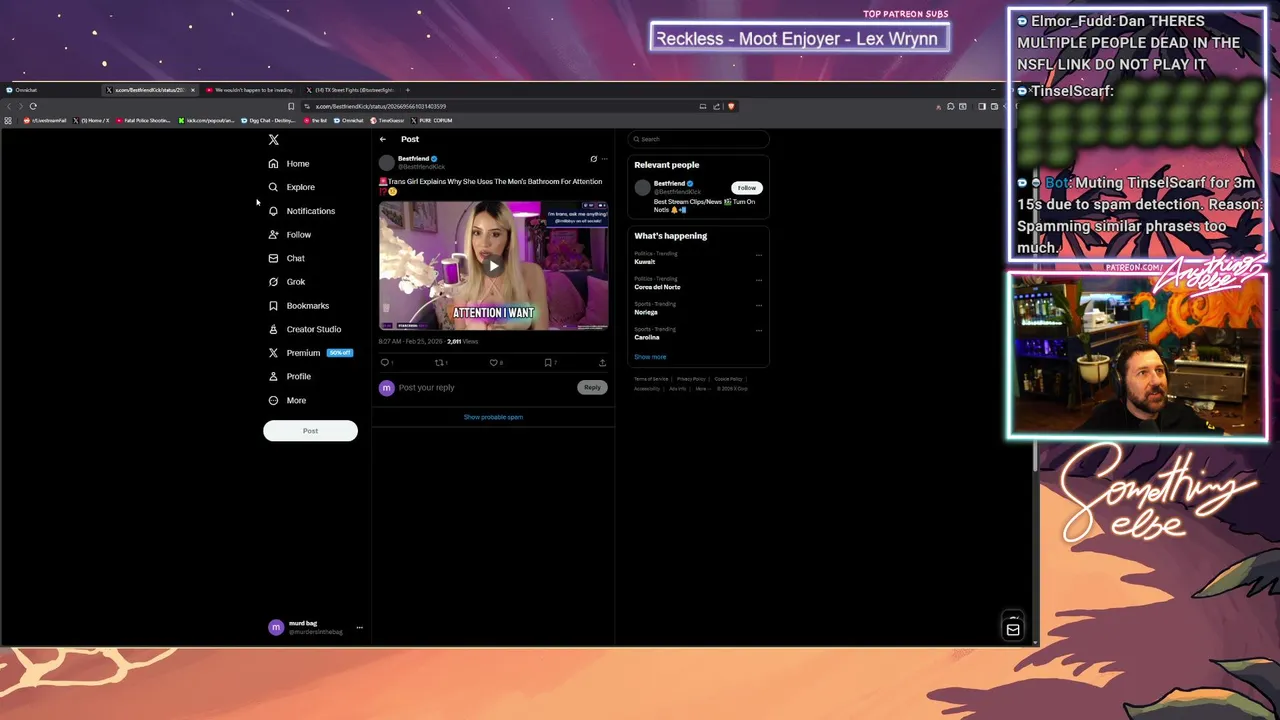Image resolution: width=1280 pixels, height=720 pixels.
Task: Open a new browser tab with plus
Action: tap(408, 90)
